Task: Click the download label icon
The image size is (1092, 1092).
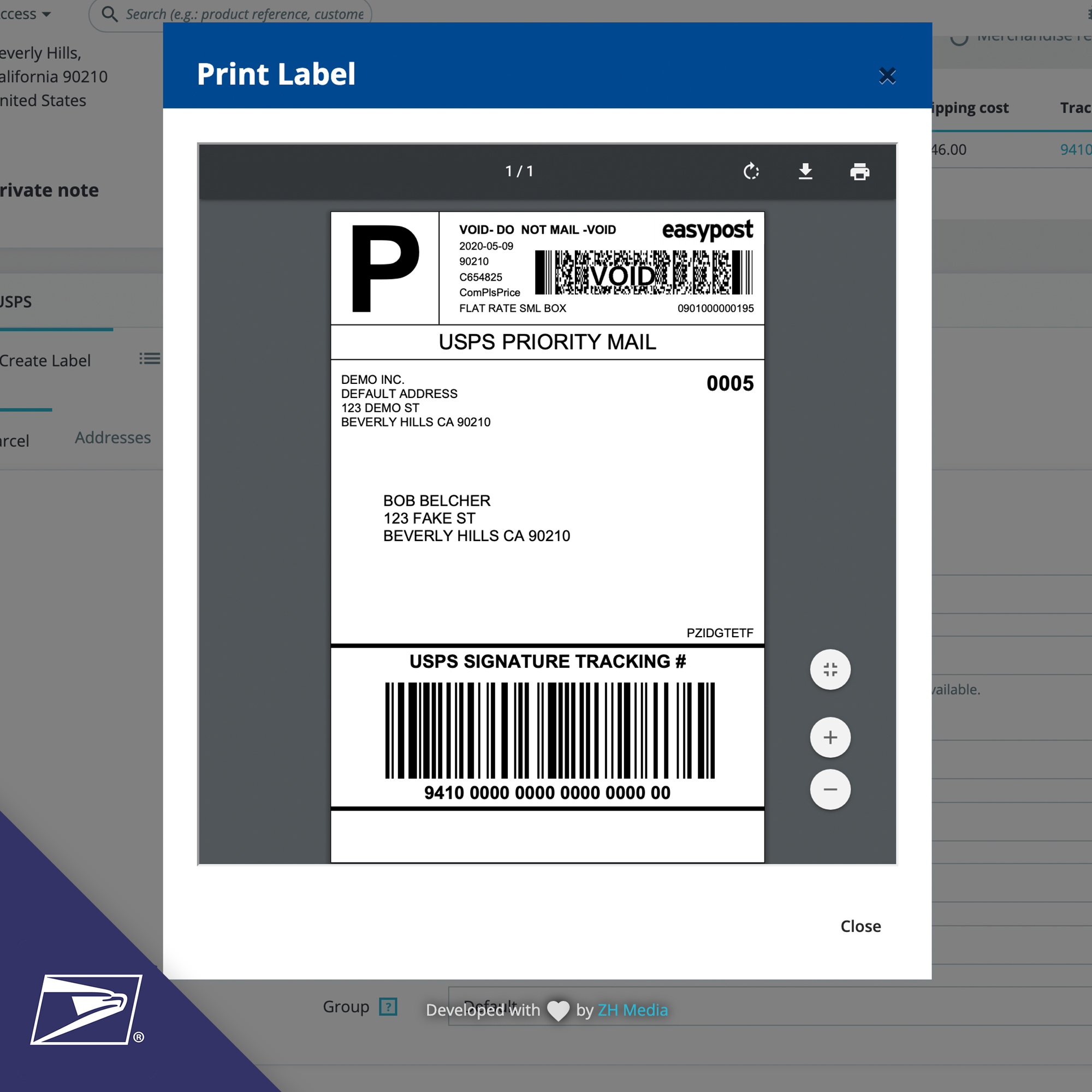Action: click(x=805, y=170)
